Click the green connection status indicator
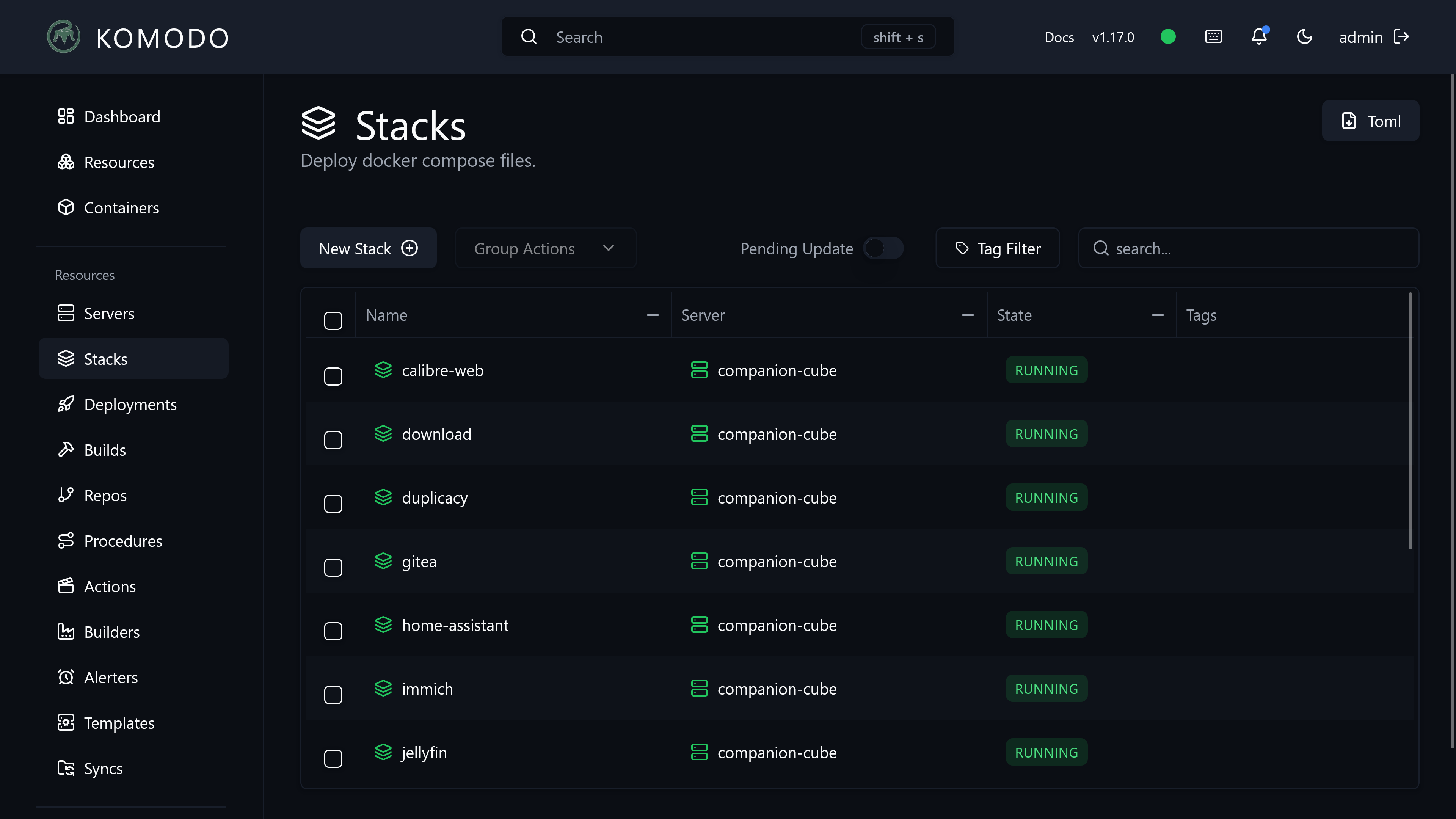This screenshot has height=819, width=1456. click(x=1168, y=37)
